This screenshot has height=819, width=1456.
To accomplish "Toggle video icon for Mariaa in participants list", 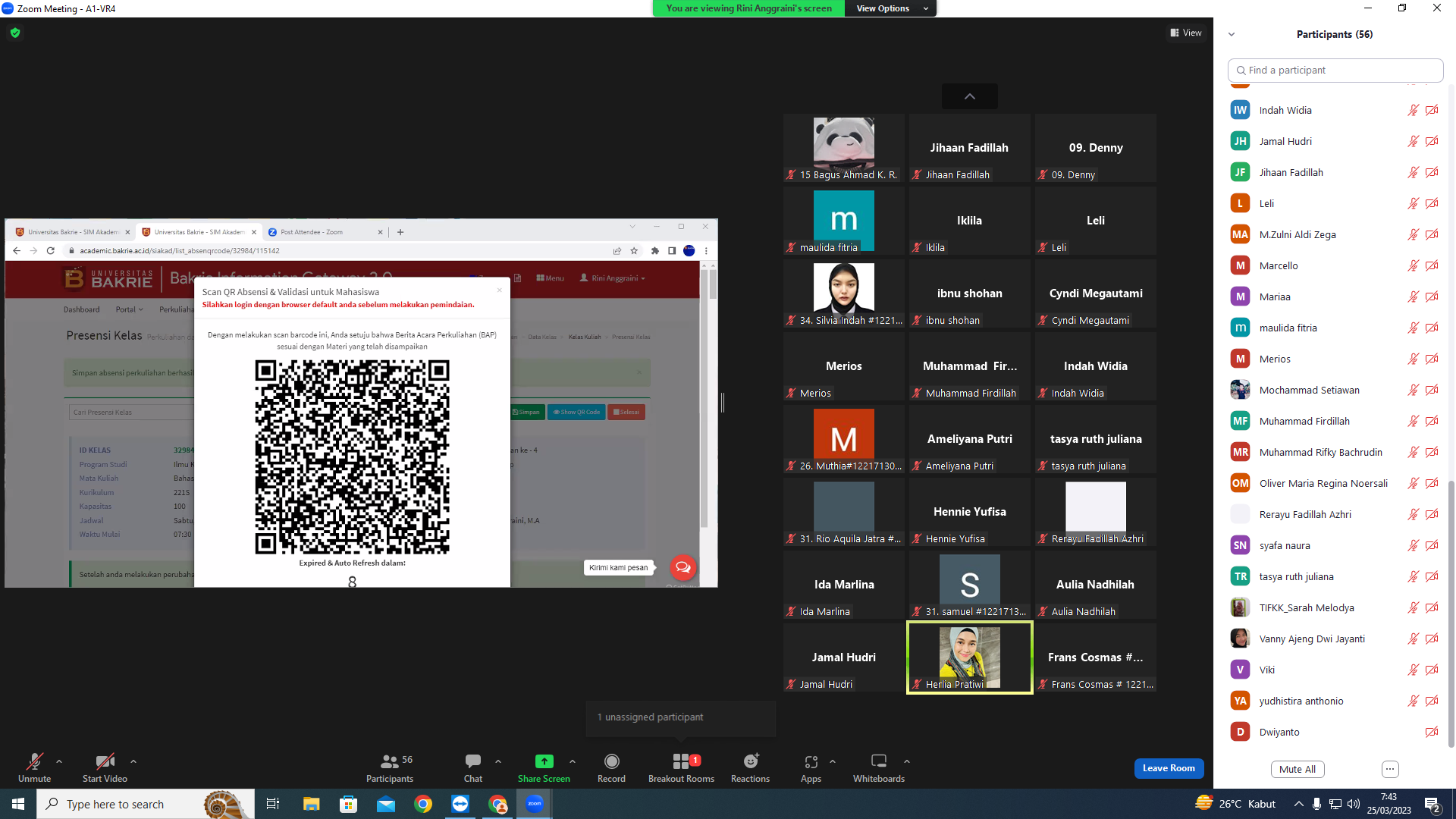I will (x=1432, y=297).
